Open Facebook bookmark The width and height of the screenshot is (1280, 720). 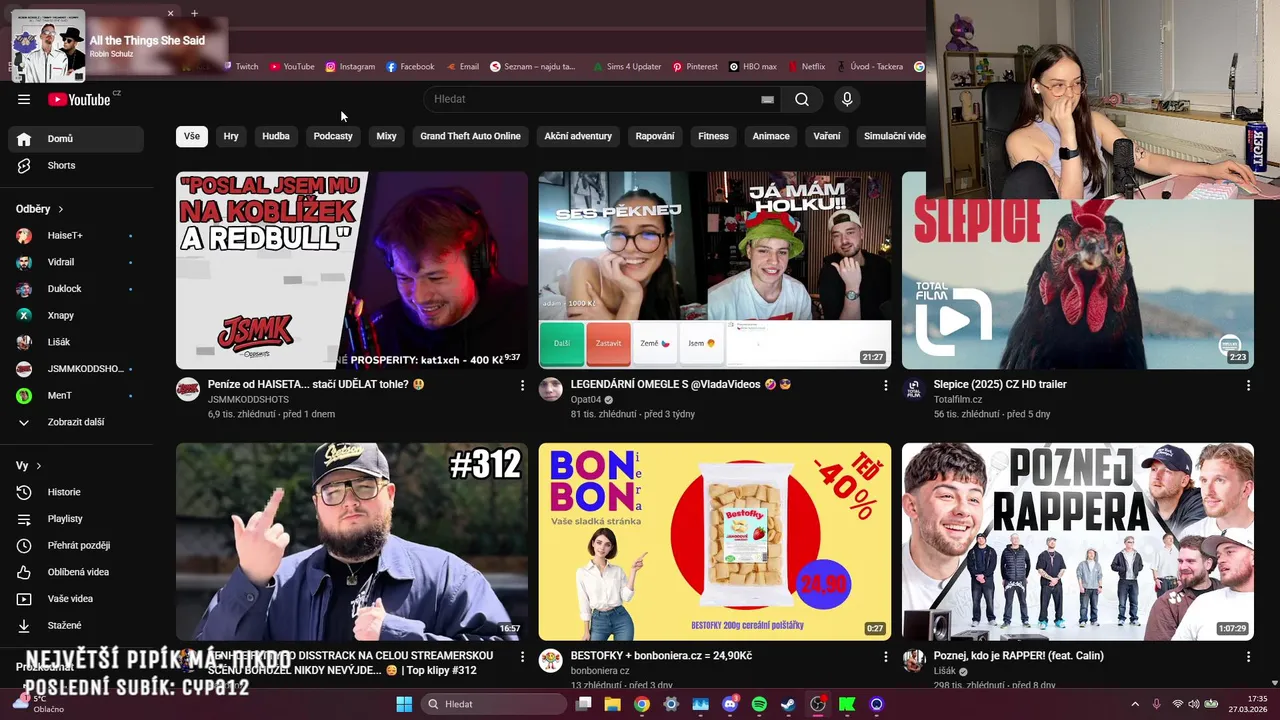point(410,67)
